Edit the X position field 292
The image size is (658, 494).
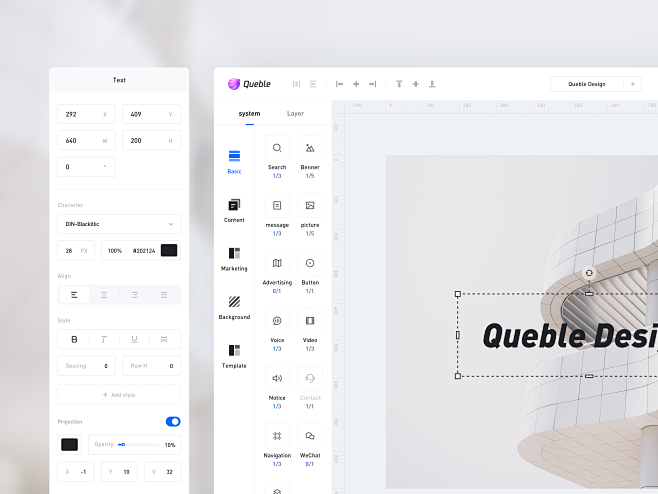point(86,114)
